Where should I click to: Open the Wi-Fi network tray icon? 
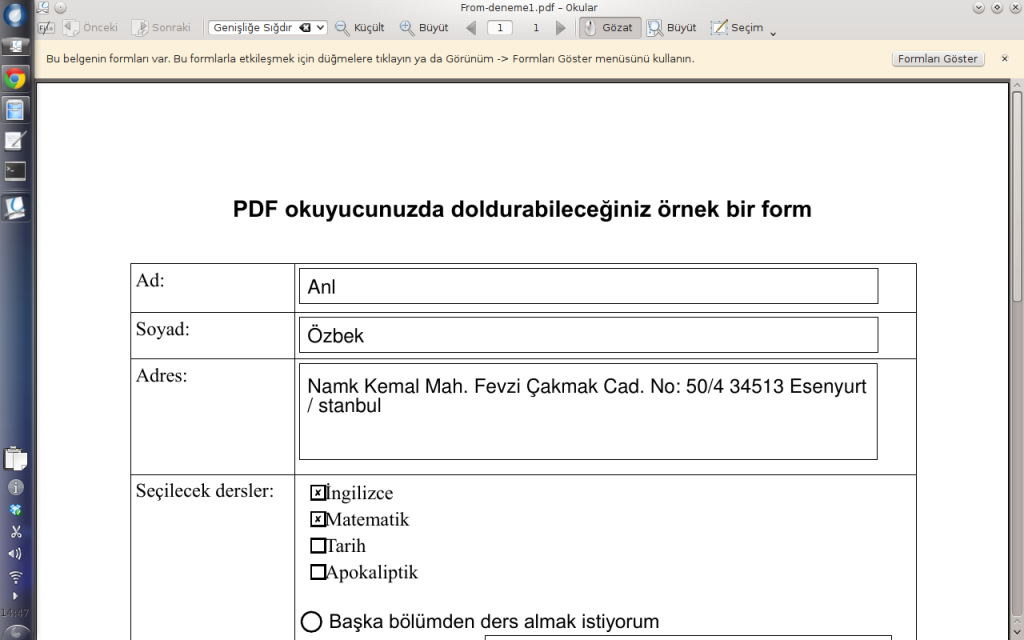15,577
